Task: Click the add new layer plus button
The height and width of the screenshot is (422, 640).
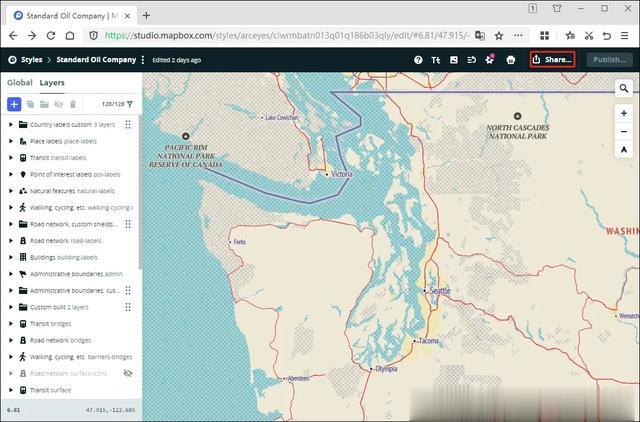Action: point(14,104)
